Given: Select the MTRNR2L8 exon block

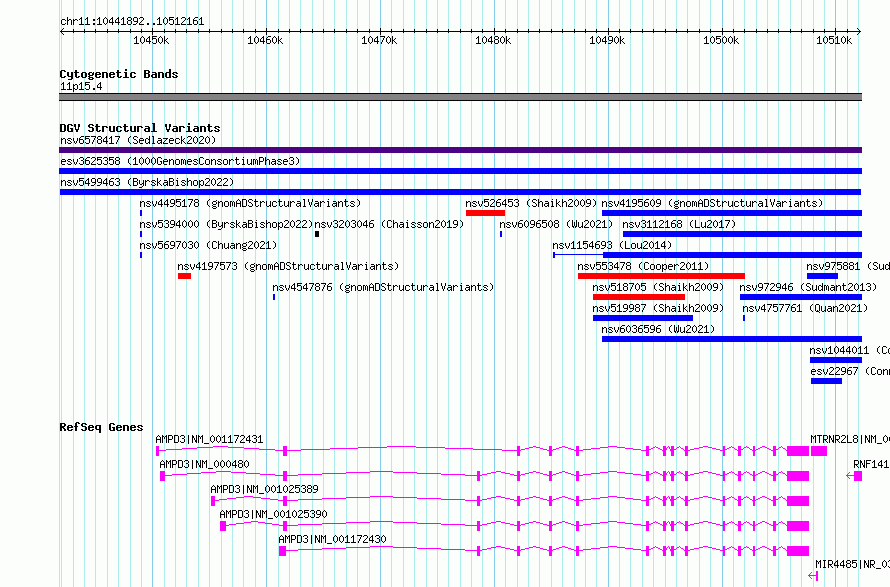Looking at the screenshot, I should (x=818, y=451).
